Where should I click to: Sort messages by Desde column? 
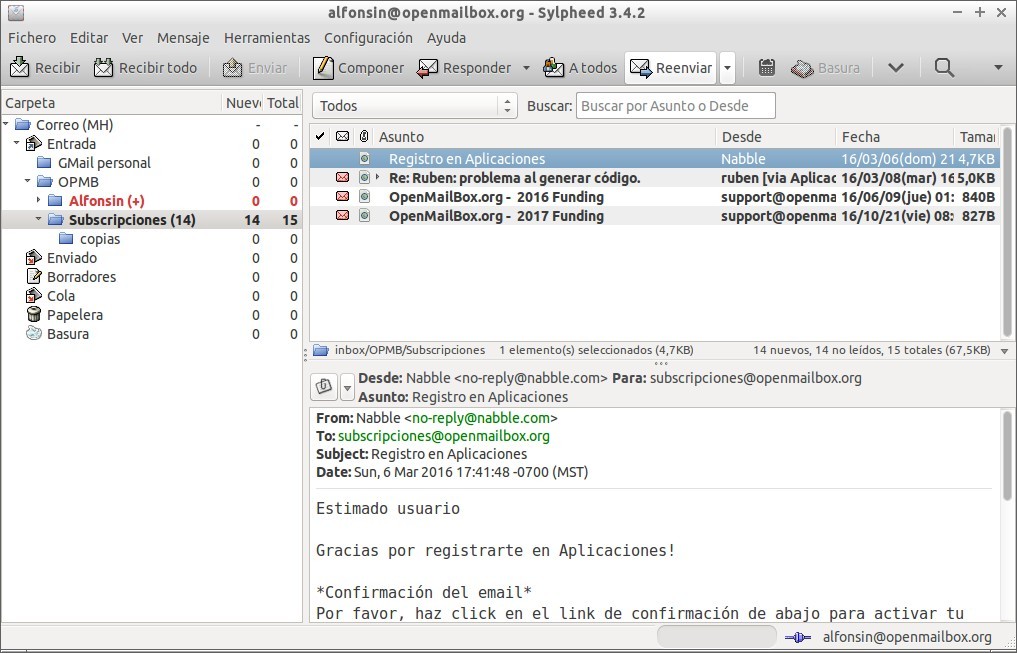776,137
